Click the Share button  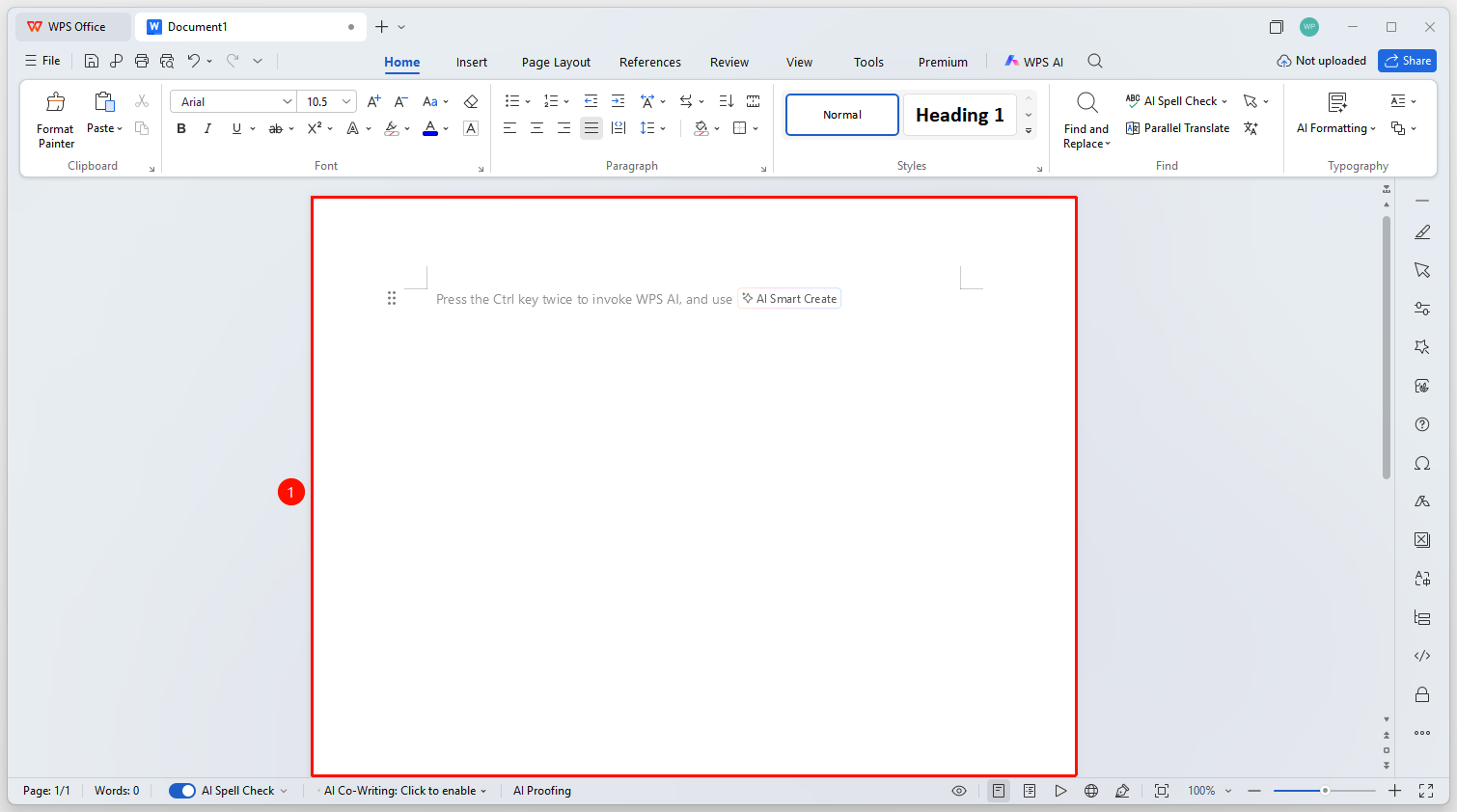[1407, 61]
